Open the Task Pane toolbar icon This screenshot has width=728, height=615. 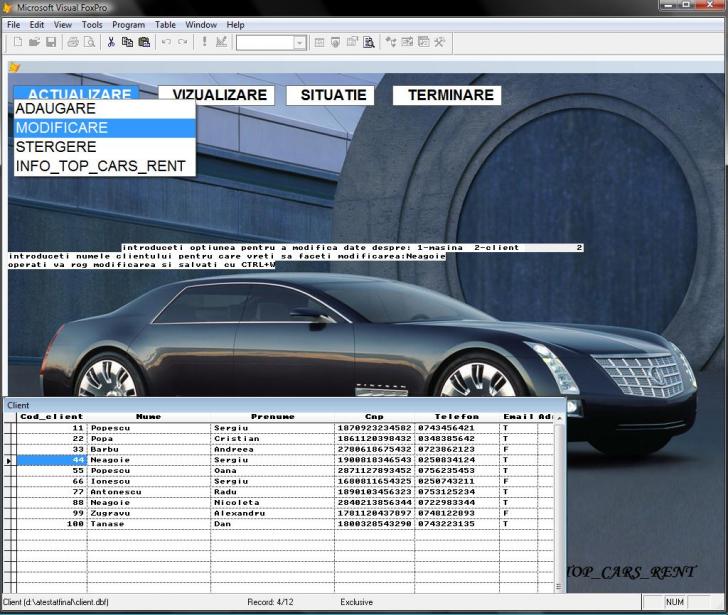click(423, 42)
